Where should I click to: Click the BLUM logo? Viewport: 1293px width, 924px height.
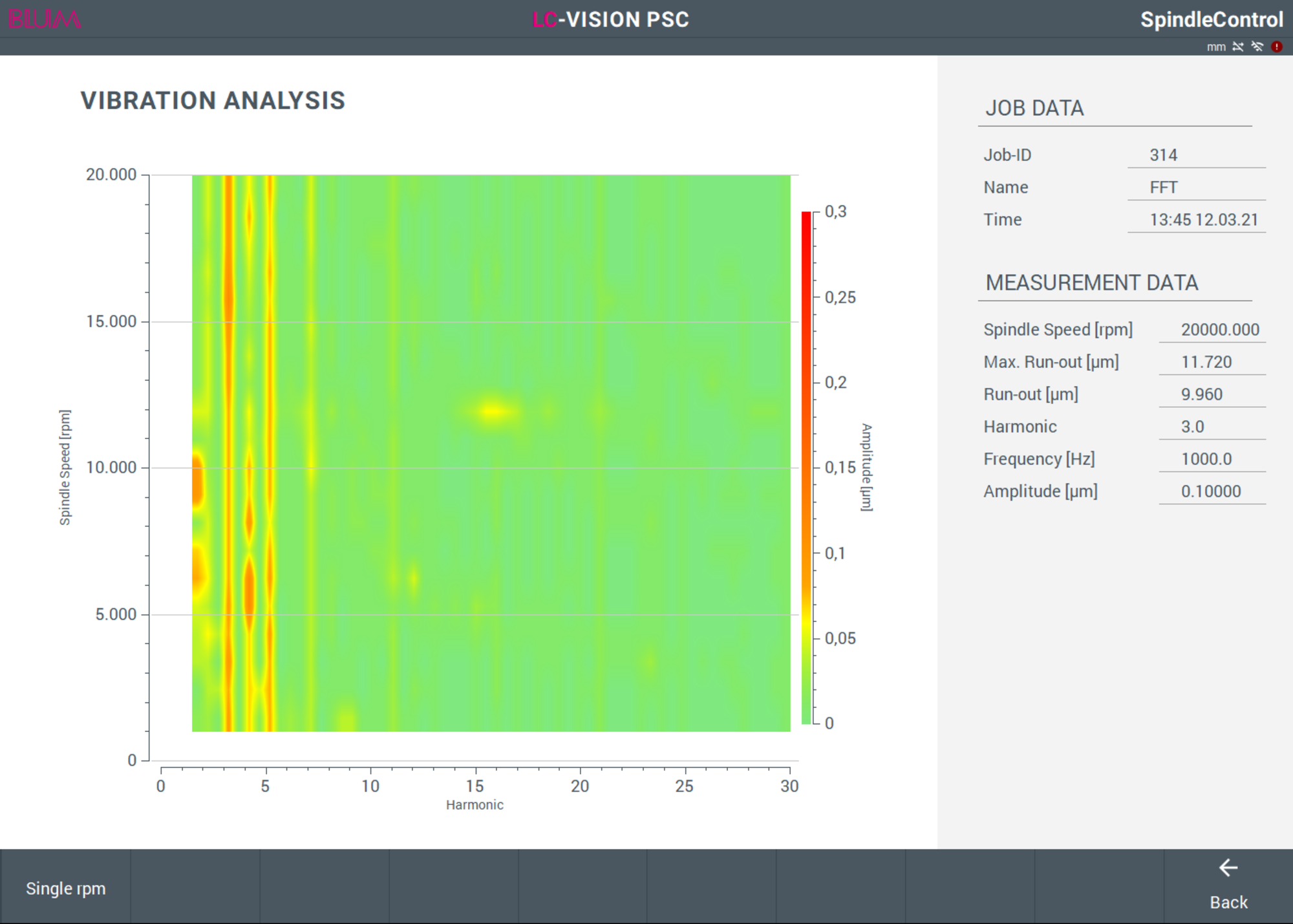click(x=45, y=19)
